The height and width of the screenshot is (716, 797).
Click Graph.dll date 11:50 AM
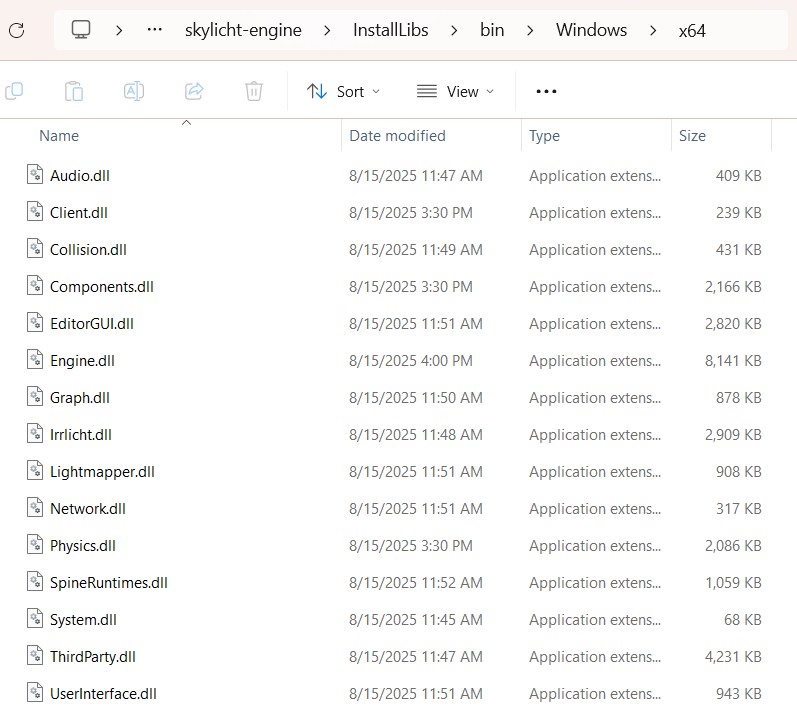[x=416, y=398]
